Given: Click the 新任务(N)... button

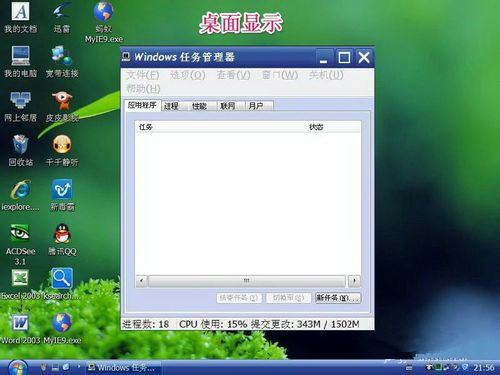Looking at the screenshot, I should [x=338, y=298].
